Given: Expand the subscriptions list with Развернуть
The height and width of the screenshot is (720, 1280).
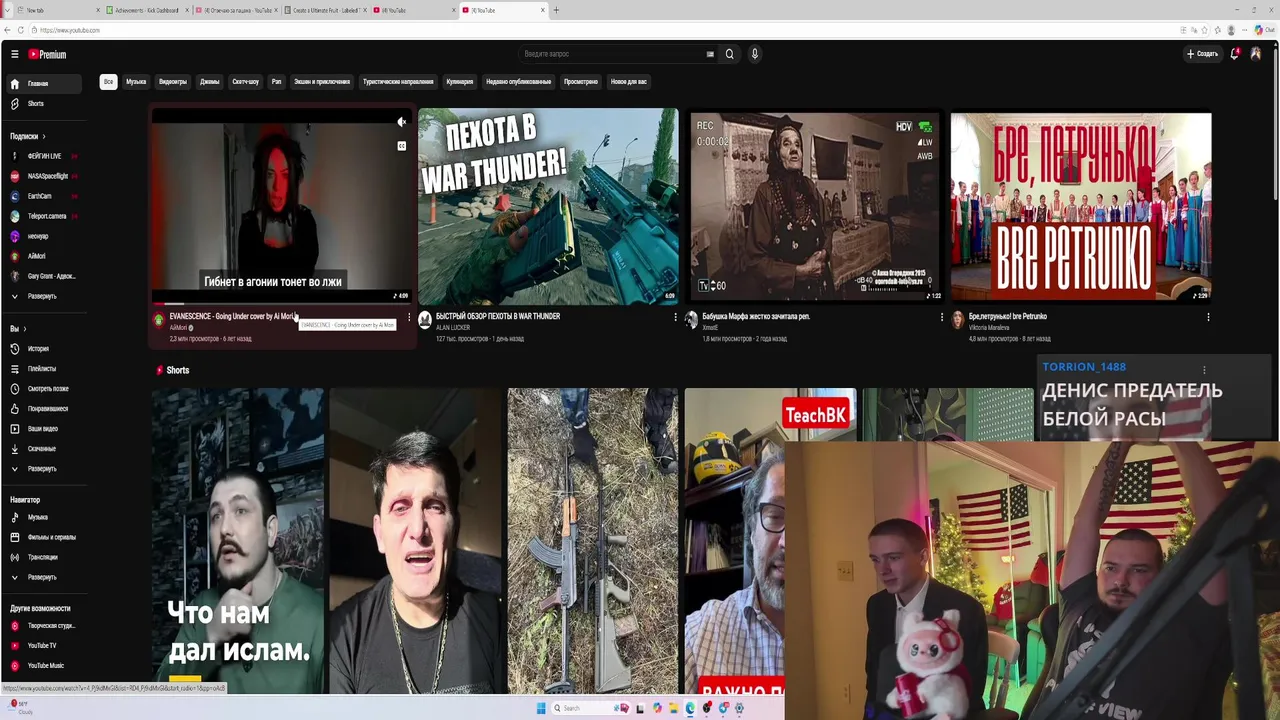Looking at the screenshot, I should coord(42,296).
